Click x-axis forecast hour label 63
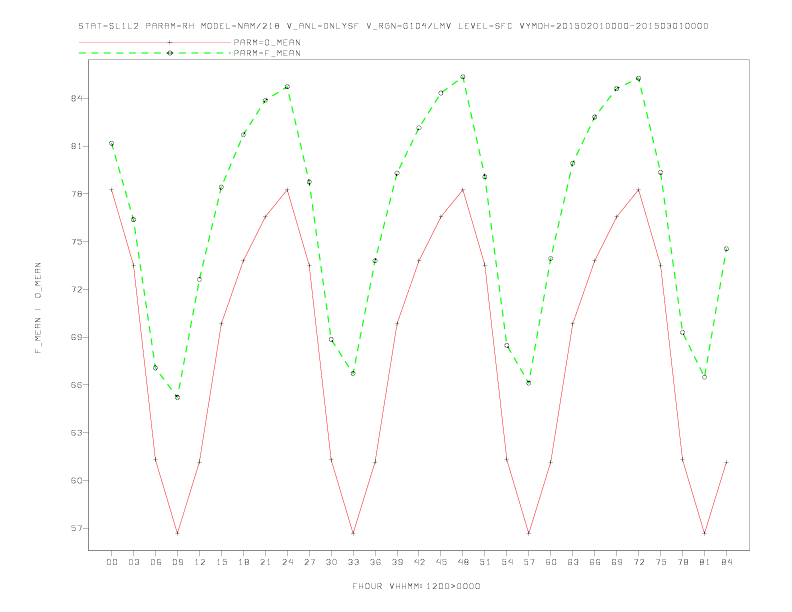Screen dimensions: 792x612 tap(573, 562)
